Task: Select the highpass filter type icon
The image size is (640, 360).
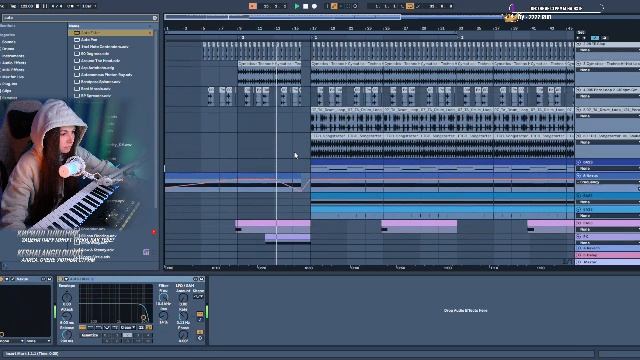Action: pos(91,327)
